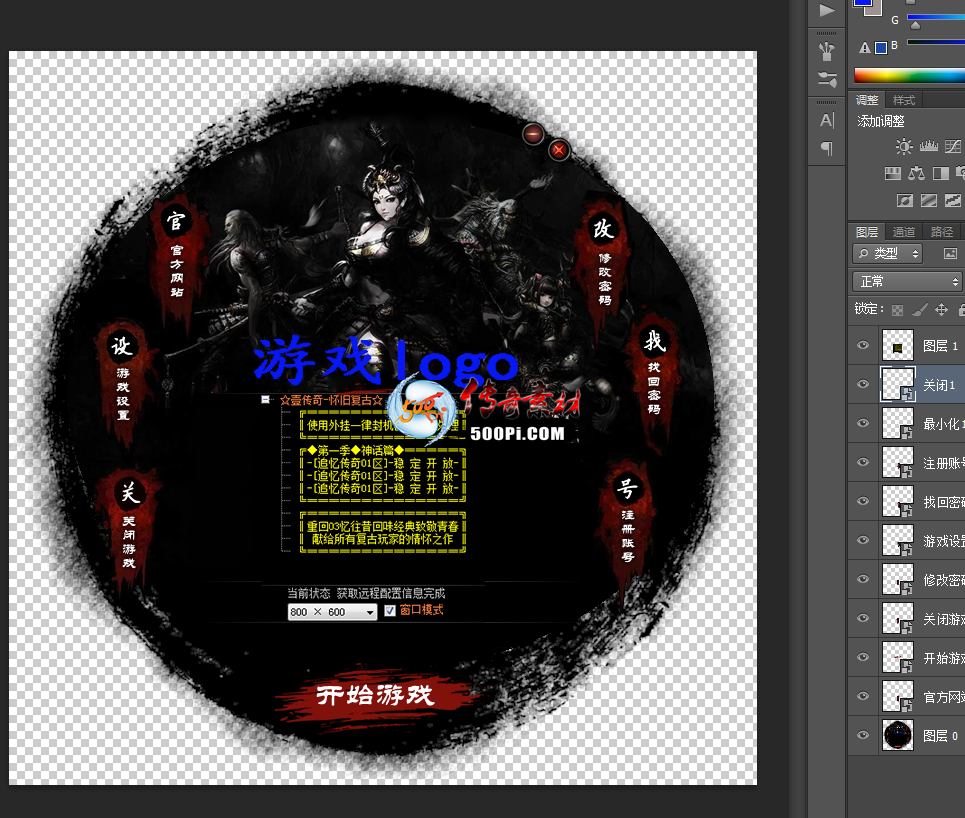Image resolution: width=965 pixels, height=818 pixels.
Task: Click the 开始游戏 button on the canvas
Action: 375,696
